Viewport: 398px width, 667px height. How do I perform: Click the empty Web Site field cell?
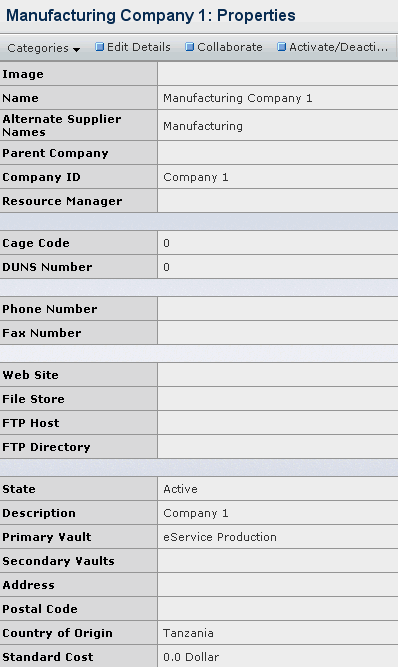click(278, 375)
